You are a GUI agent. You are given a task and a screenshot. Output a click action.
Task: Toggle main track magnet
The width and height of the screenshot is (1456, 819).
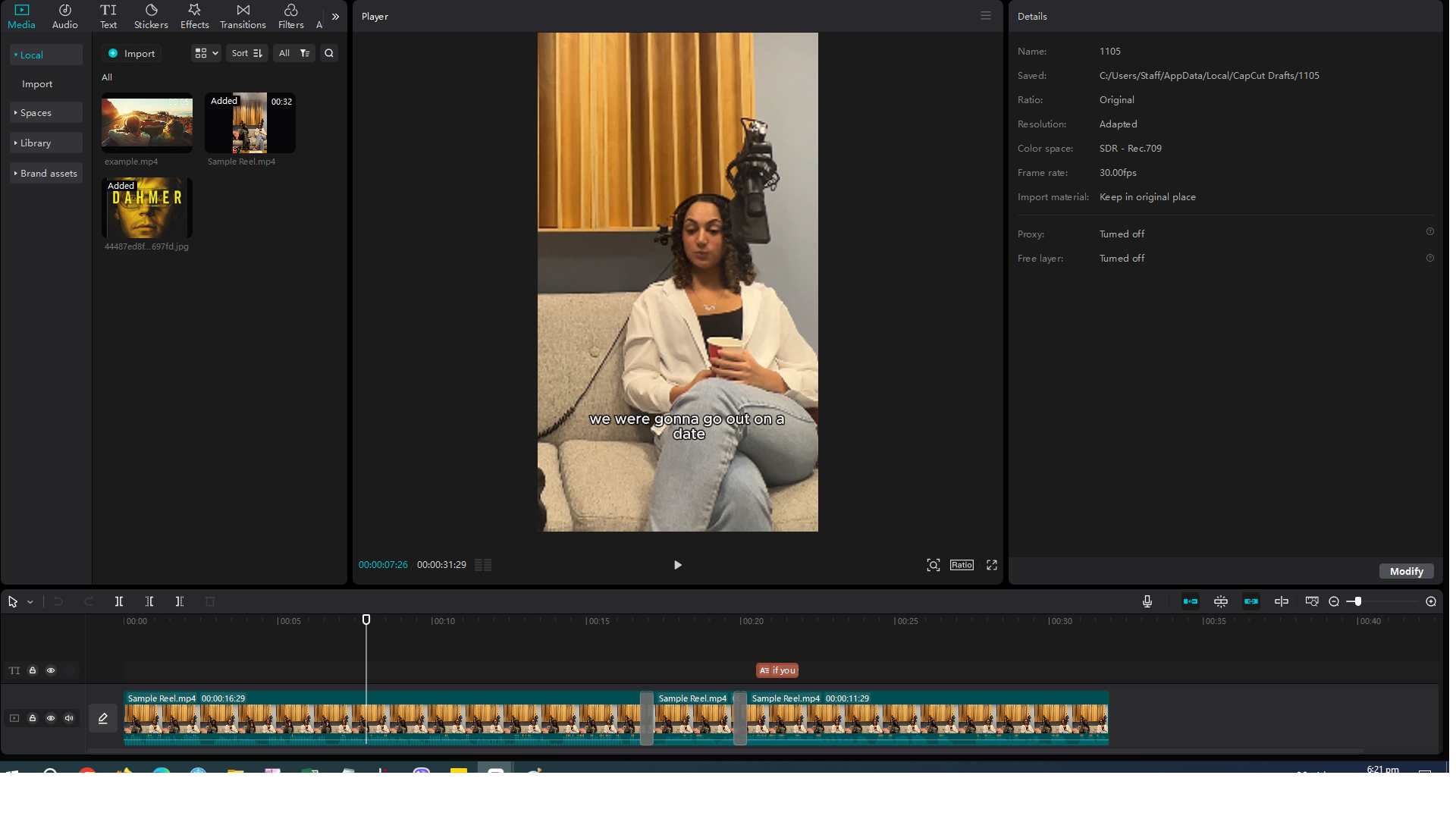(x=1191, y=601)
